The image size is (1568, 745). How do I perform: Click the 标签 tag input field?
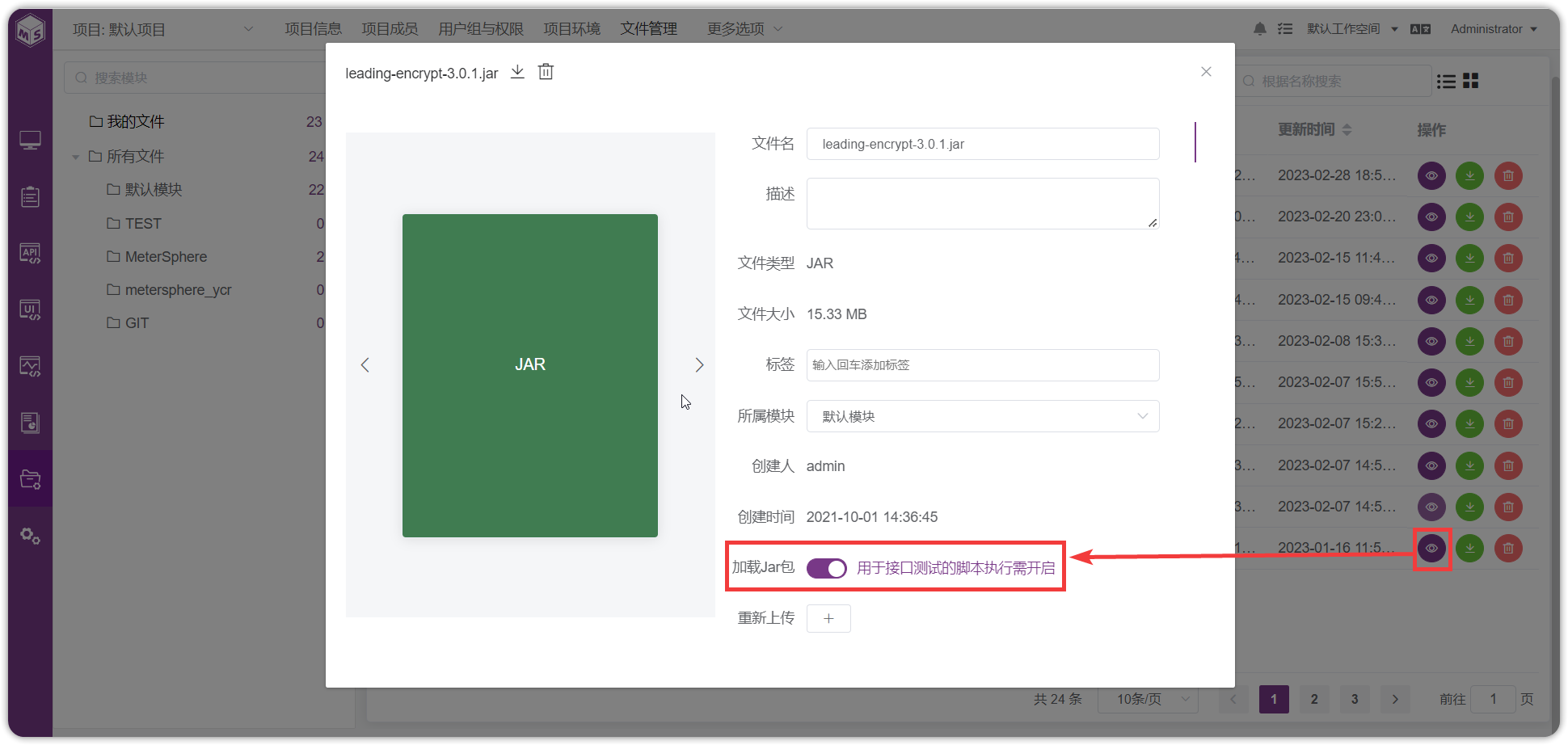point(983,365)
